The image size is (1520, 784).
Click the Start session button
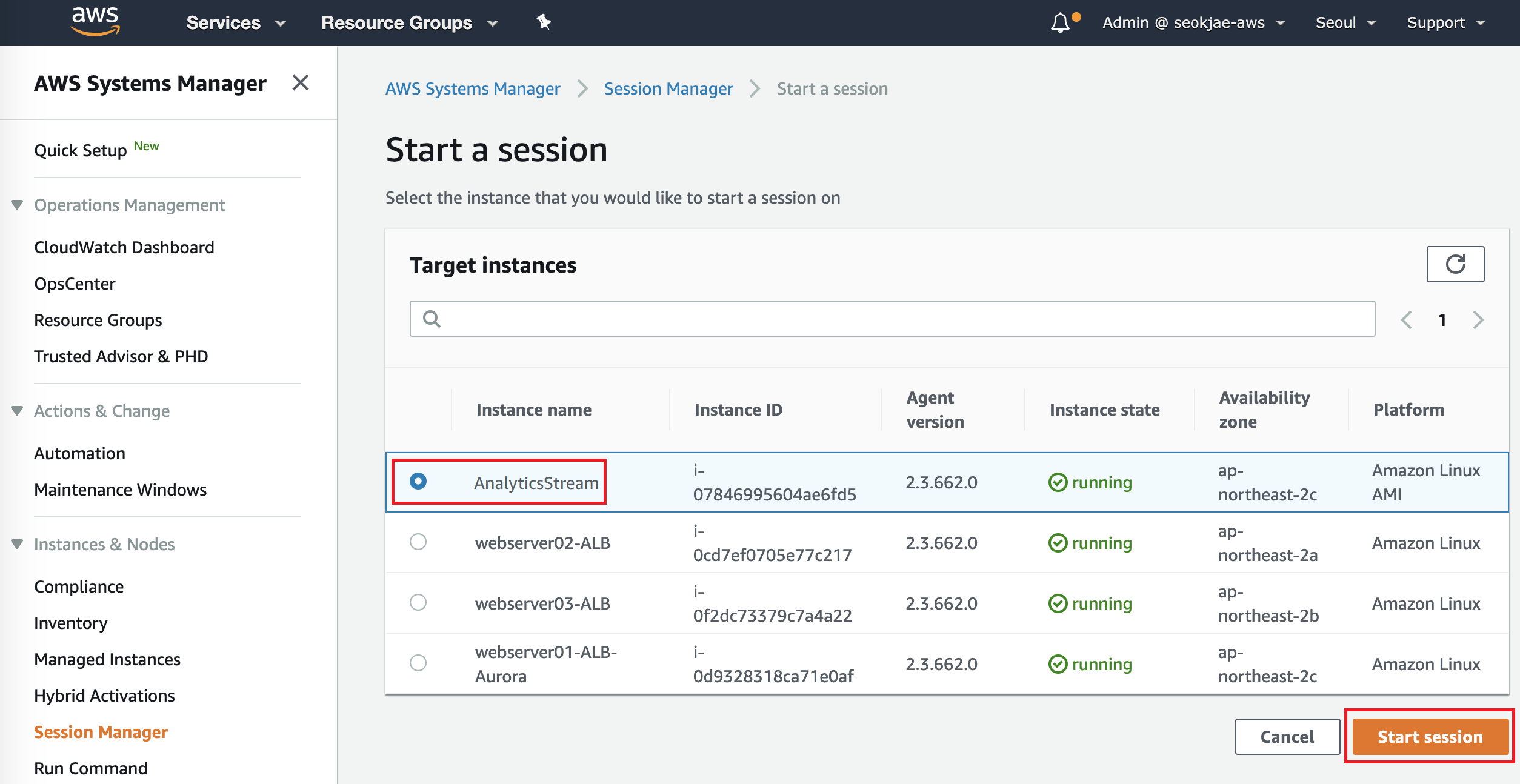tap(1430, 737)
